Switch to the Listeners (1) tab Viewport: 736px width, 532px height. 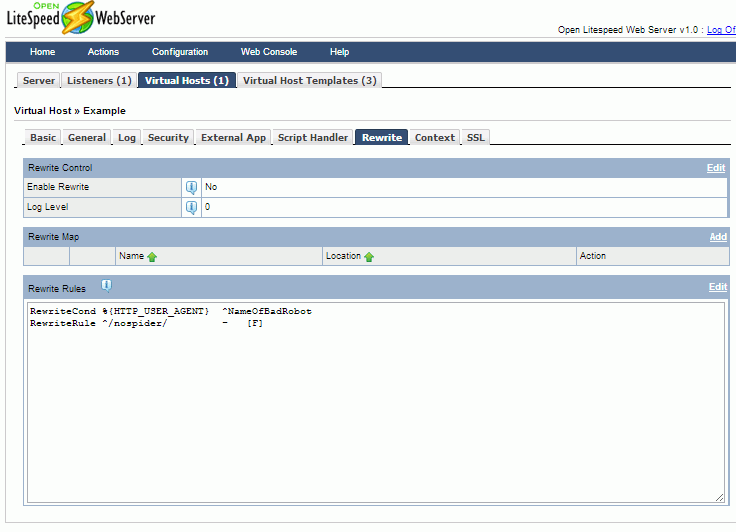point(99,81)
